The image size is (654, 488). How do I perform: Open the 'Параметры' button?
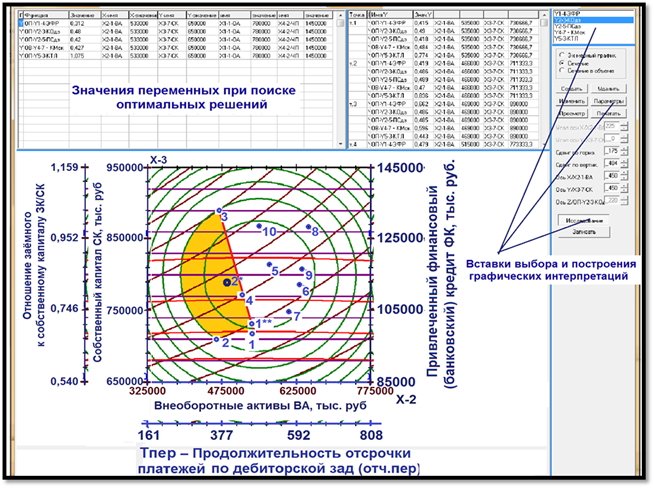(x=608, y=101)
